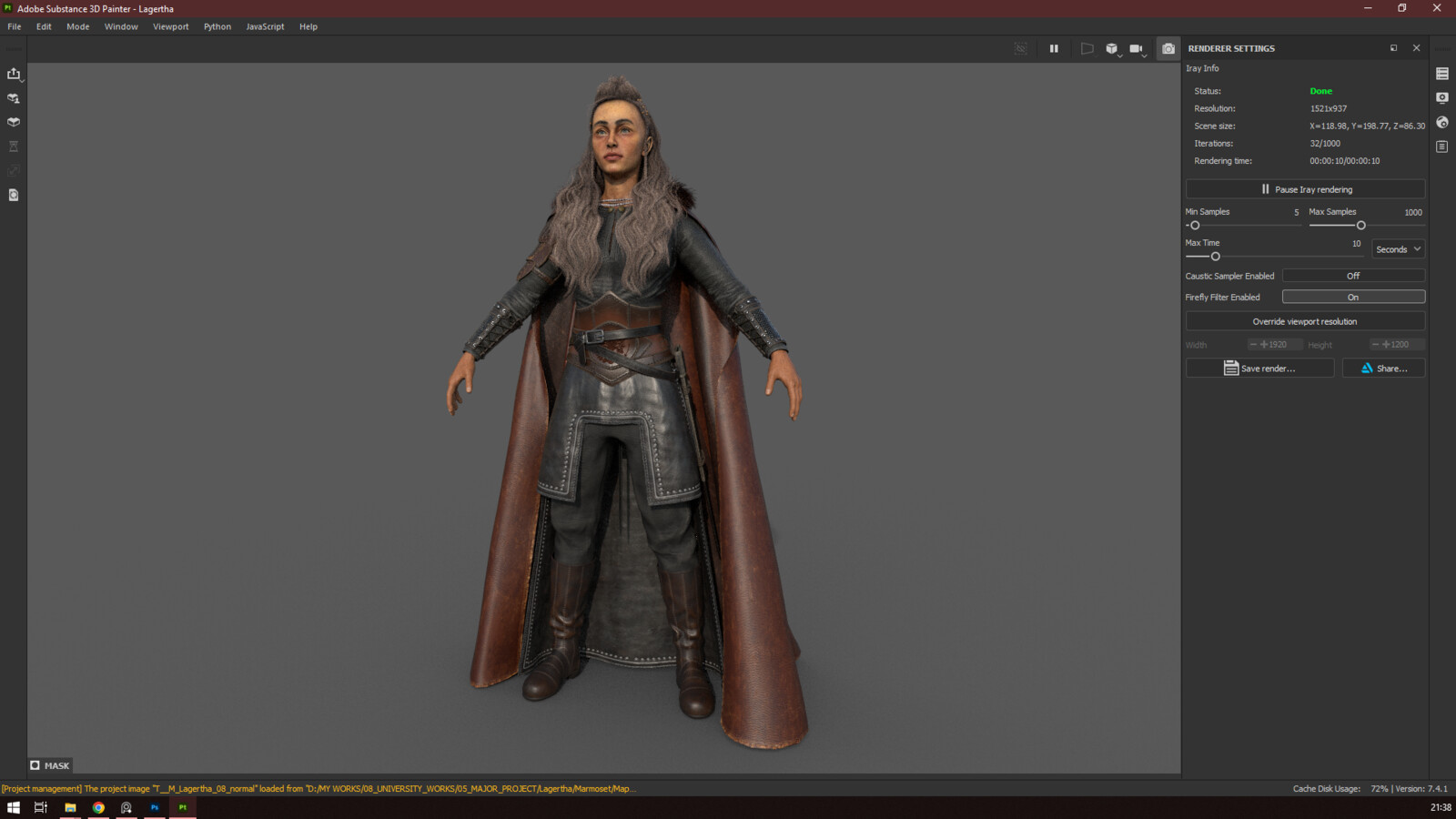Open the Mode menu
1456x819 pixels.
[78, 26]
